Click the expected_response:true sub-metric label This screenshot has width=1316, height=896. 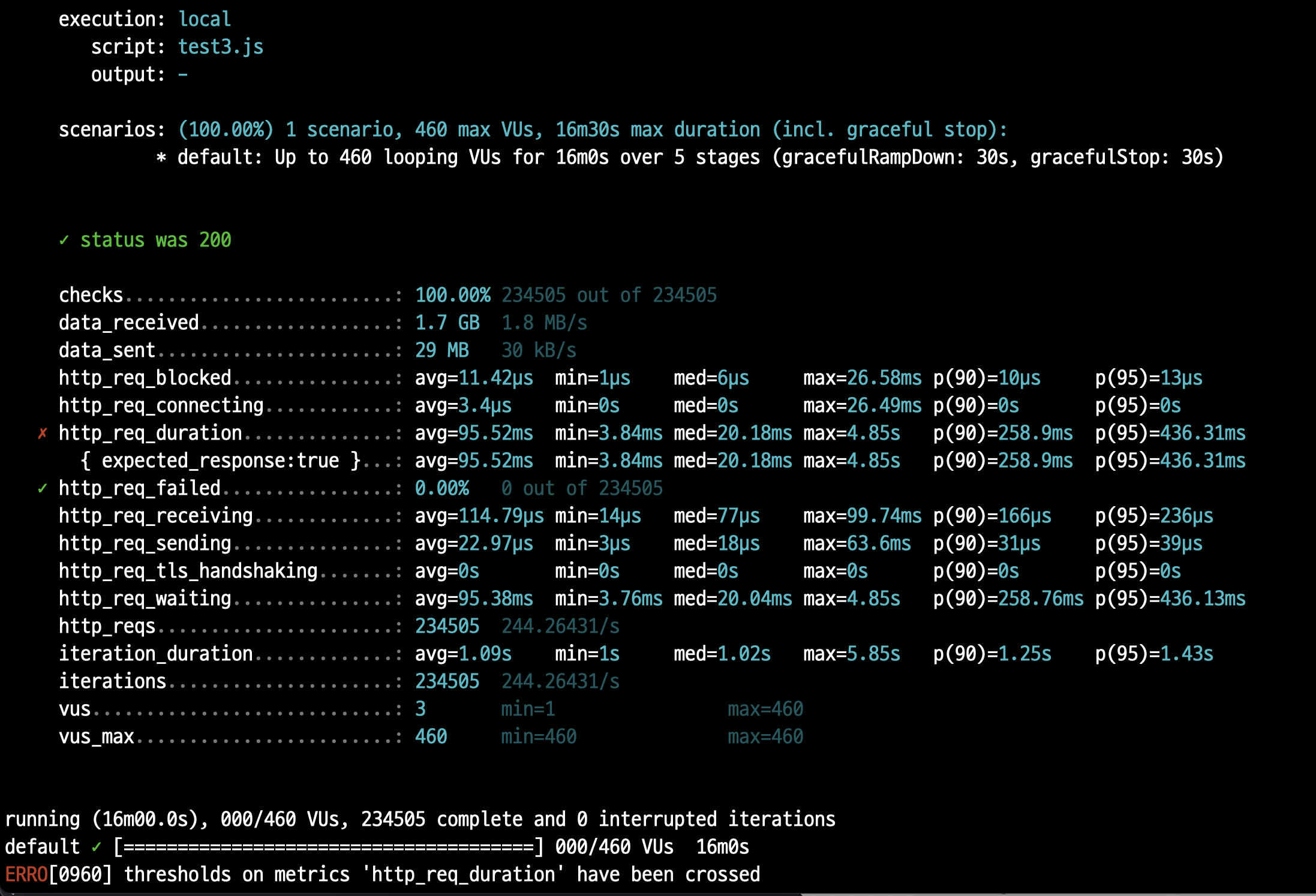(x=221, y=461)
